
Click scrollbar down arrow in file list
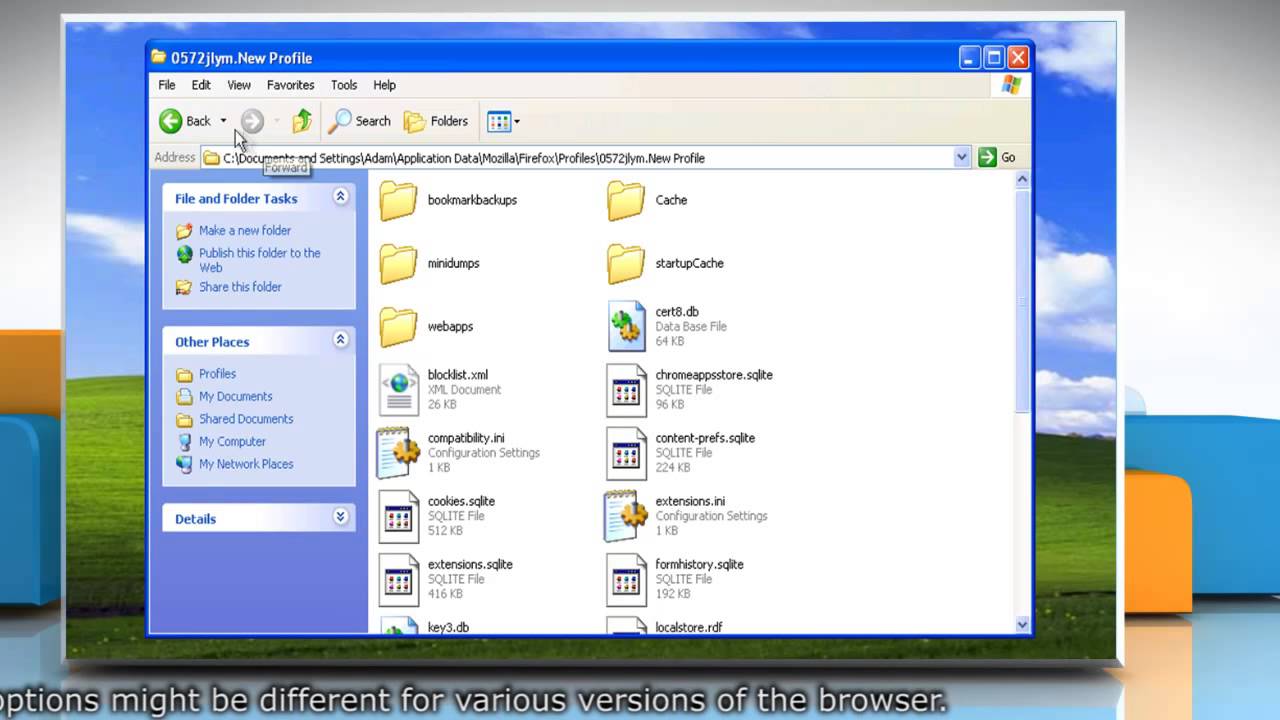[x=1022, y=625]
